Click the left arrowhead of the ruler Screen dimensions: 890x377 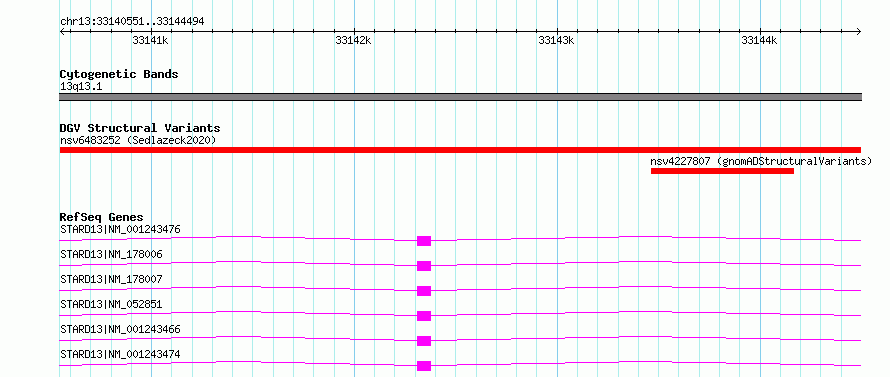(x=62, y=31)
